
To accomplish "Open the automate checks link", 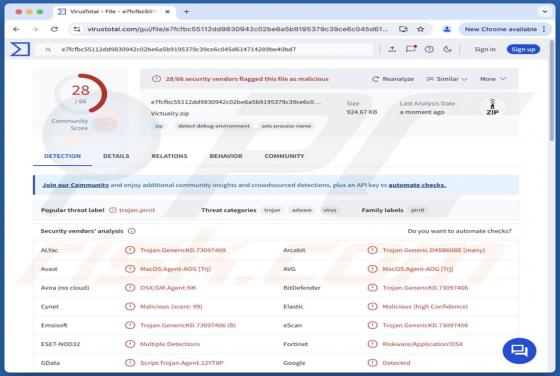I will (417, 185).
